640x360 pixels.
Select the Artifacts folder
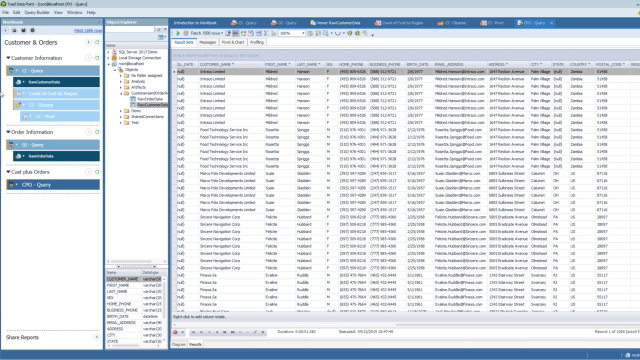click(x=138, y=87)
